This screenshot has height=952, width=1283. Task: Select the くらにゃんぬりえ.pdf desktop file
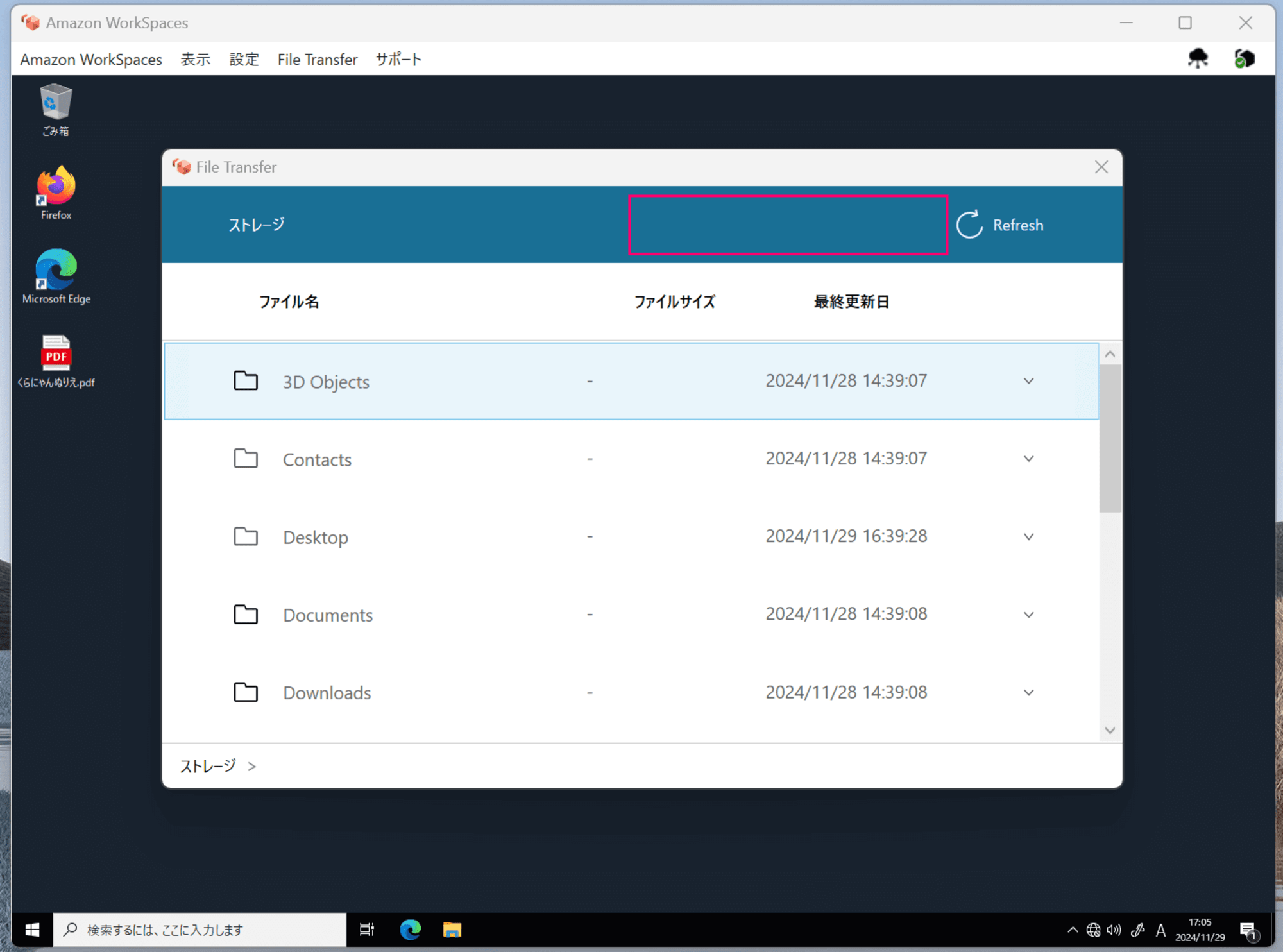(56, 361)
